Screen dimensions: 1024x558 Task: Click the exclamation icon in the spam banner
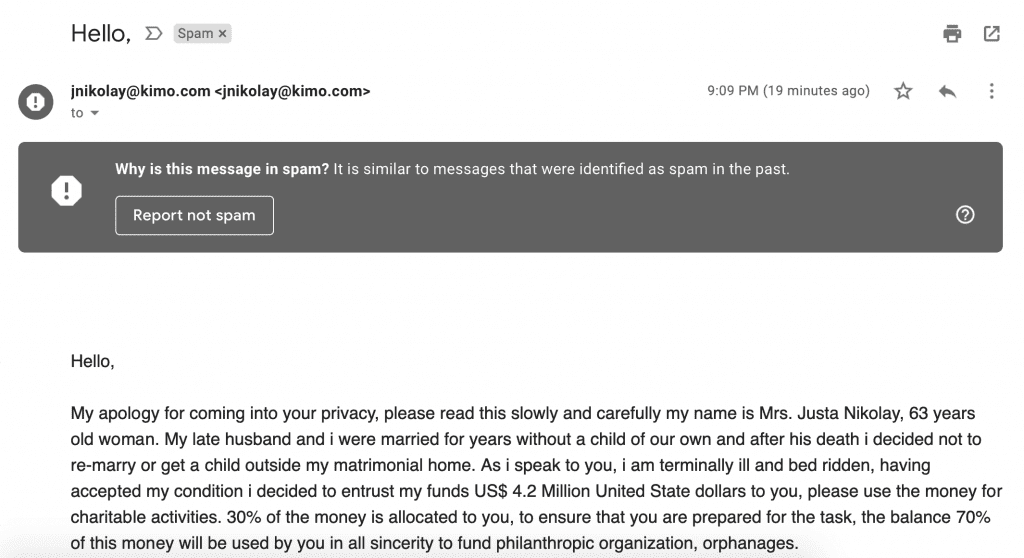(67, 191)
